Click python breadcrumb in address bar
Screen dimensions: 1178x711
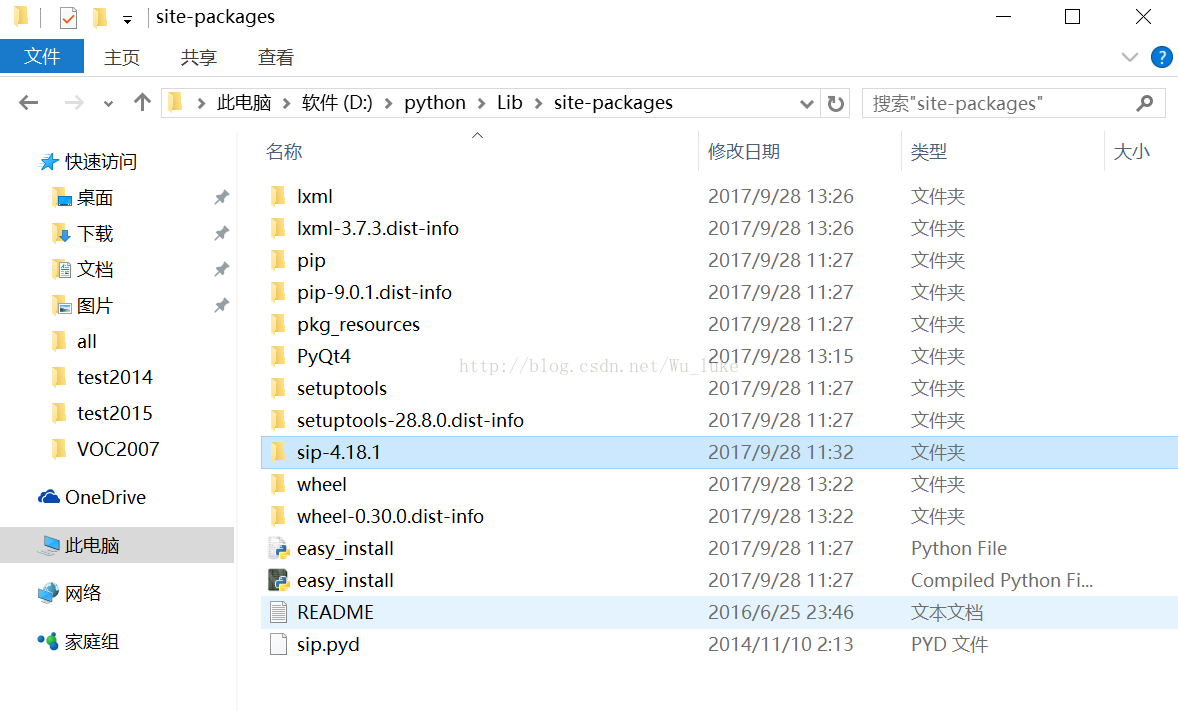pyautogui.click(x=435, y=103)
